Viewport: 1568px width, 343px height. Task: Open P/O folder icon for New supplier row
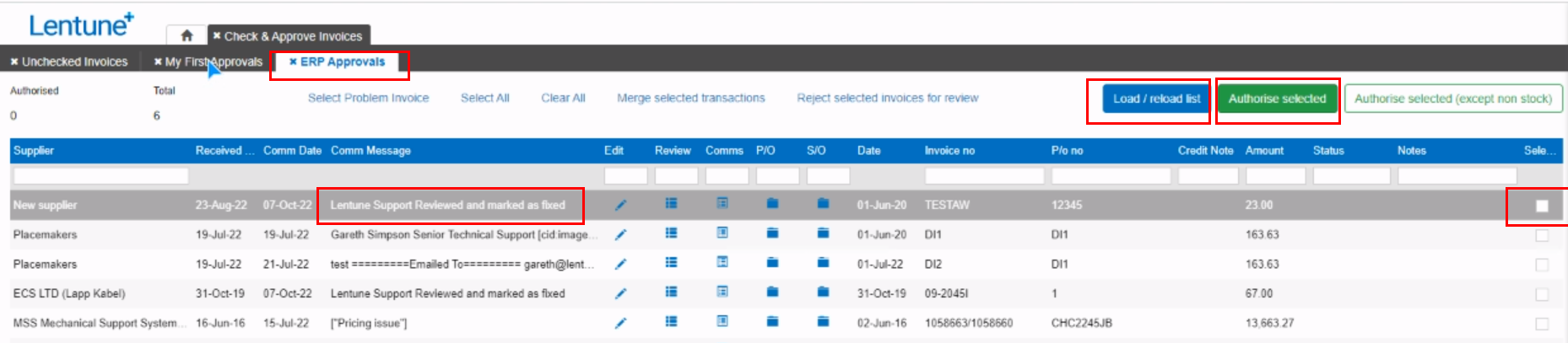click(772, 203)
